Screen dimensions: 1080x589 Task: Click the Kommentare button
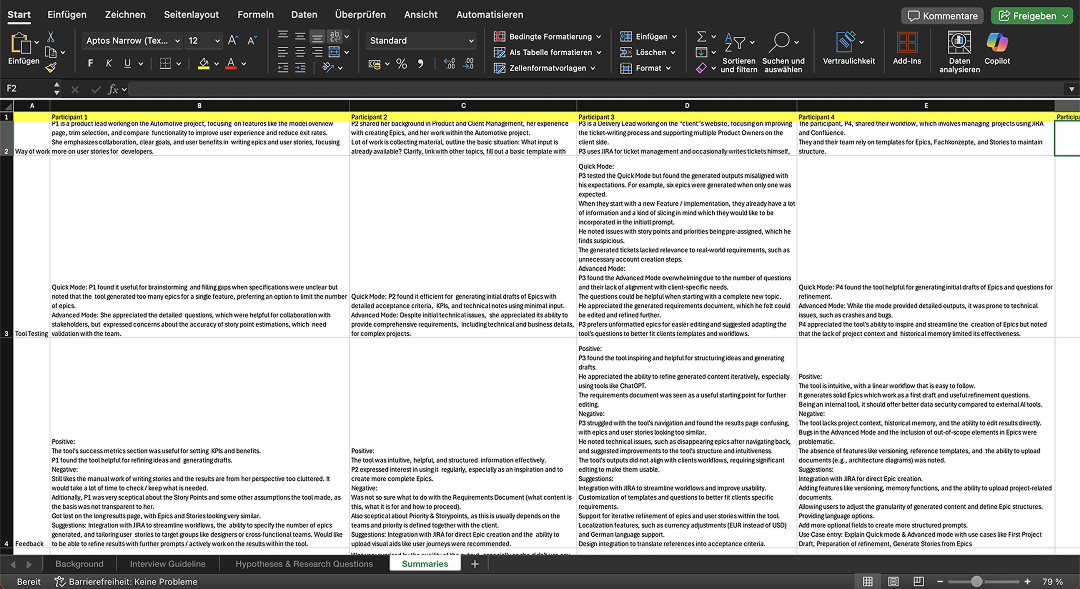pyautogui.click(x=943, y=16)
